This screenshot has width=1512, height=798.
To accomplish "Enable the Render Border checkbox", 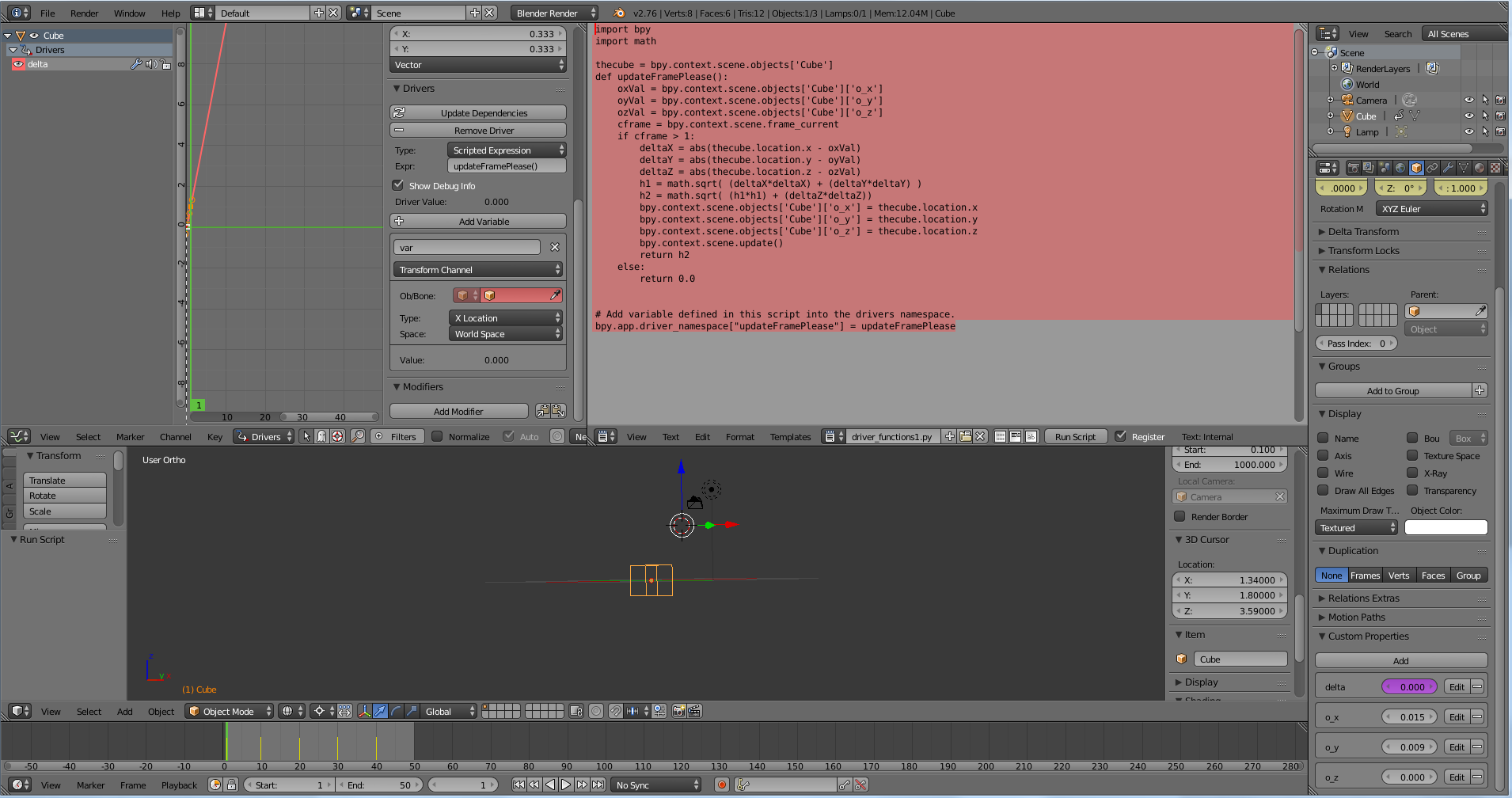I will [x=1180, y=516].
